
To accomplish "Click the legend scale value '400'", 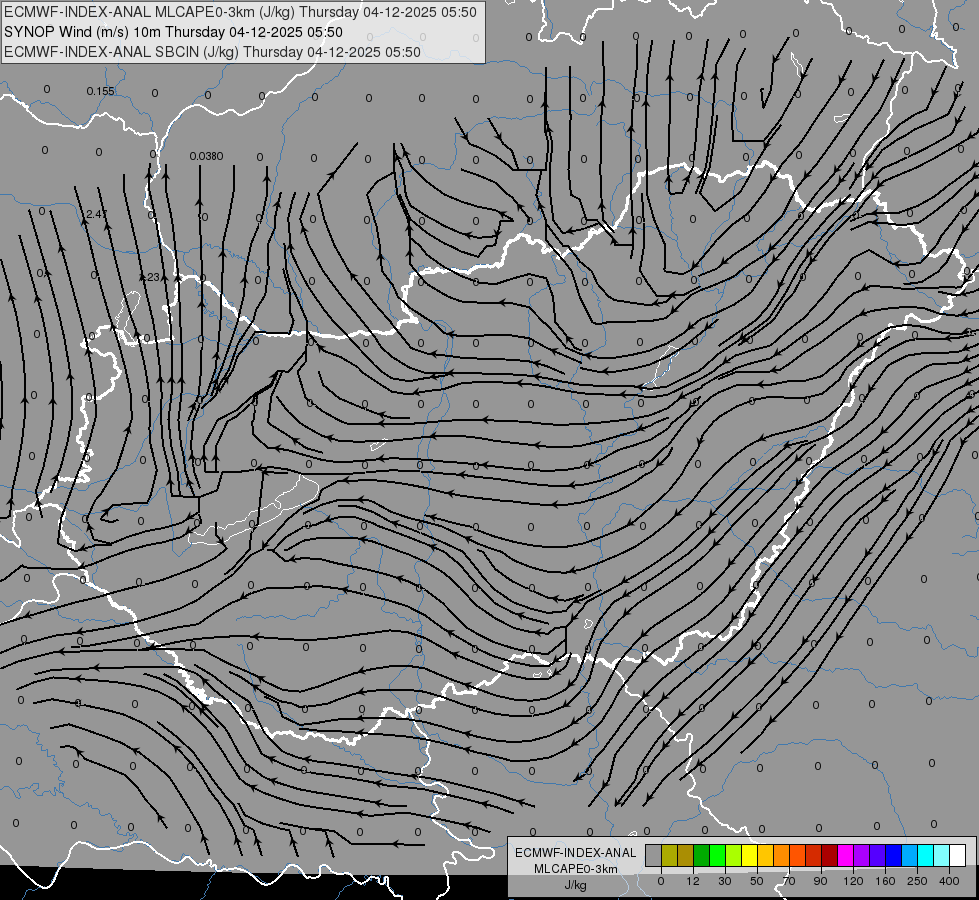I will (949, 881).
